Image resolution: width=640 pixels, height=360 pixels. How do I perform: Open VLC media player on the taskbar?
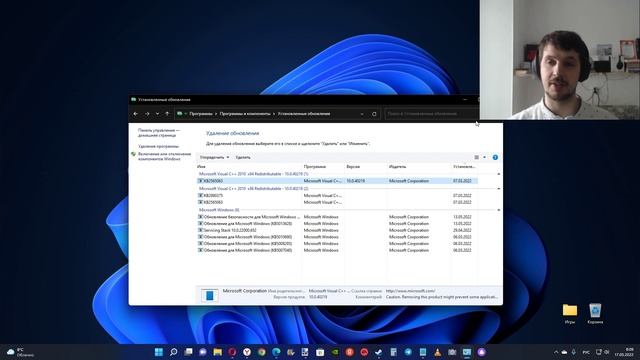(438, 352)
